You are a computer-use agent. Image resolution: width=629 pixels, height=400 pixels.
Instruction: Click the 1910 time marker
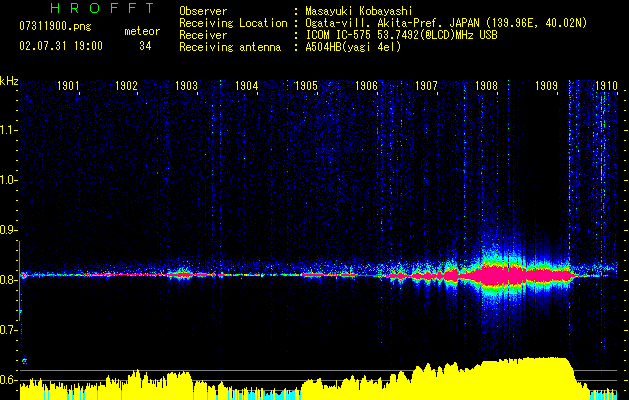pyautogui.click(x=606, y=85)
